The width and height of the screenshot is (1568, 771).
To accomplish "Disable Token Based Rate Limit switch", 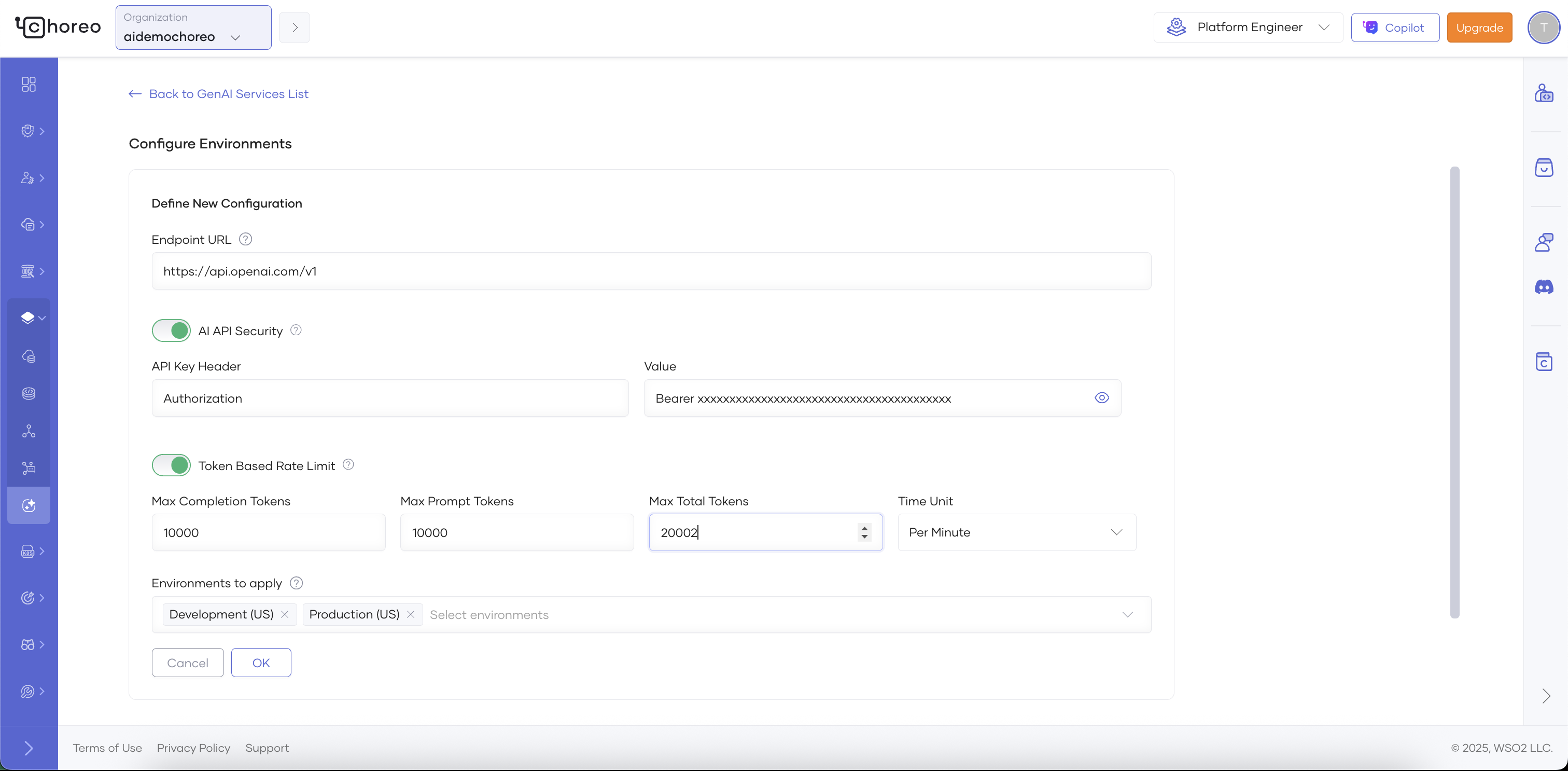I will [x=171, y=465].
